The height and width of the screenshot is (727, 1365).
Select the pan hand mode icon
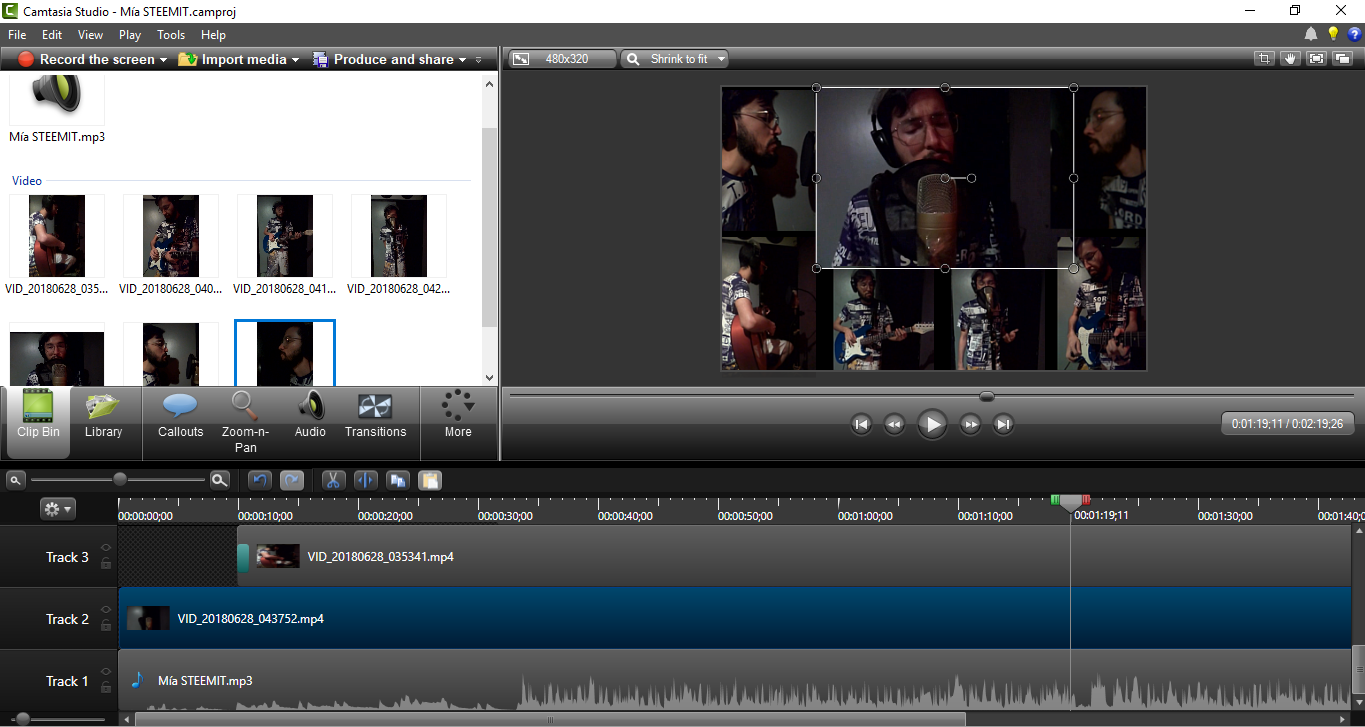(1290, 59)
